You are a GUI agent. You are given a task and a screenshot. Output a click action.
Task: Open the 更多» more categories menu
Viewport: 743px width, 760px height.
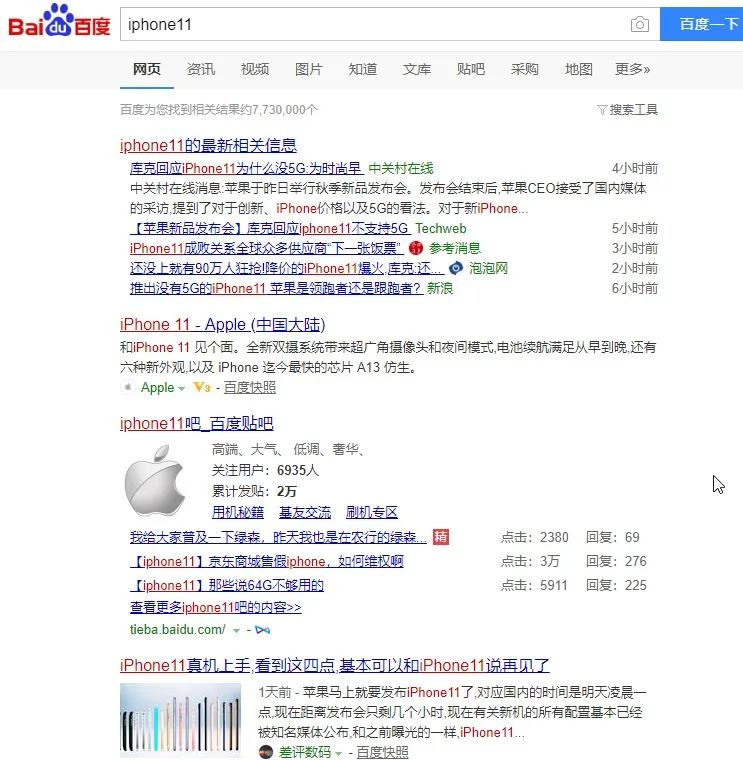[x=632, y=69]
